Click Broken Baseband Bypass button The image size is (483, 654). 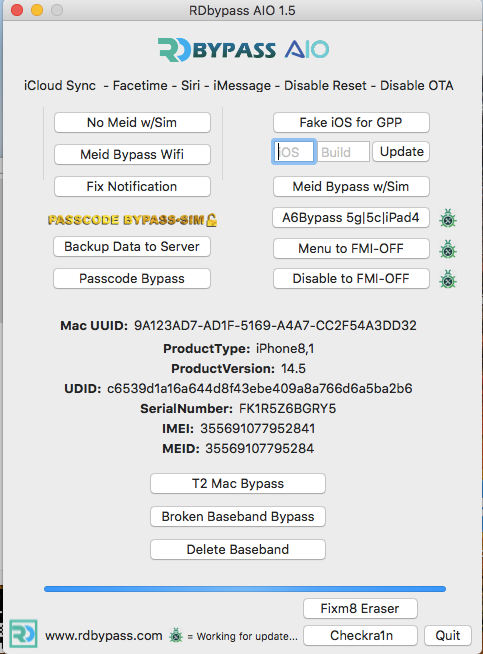tap(238, 517)
